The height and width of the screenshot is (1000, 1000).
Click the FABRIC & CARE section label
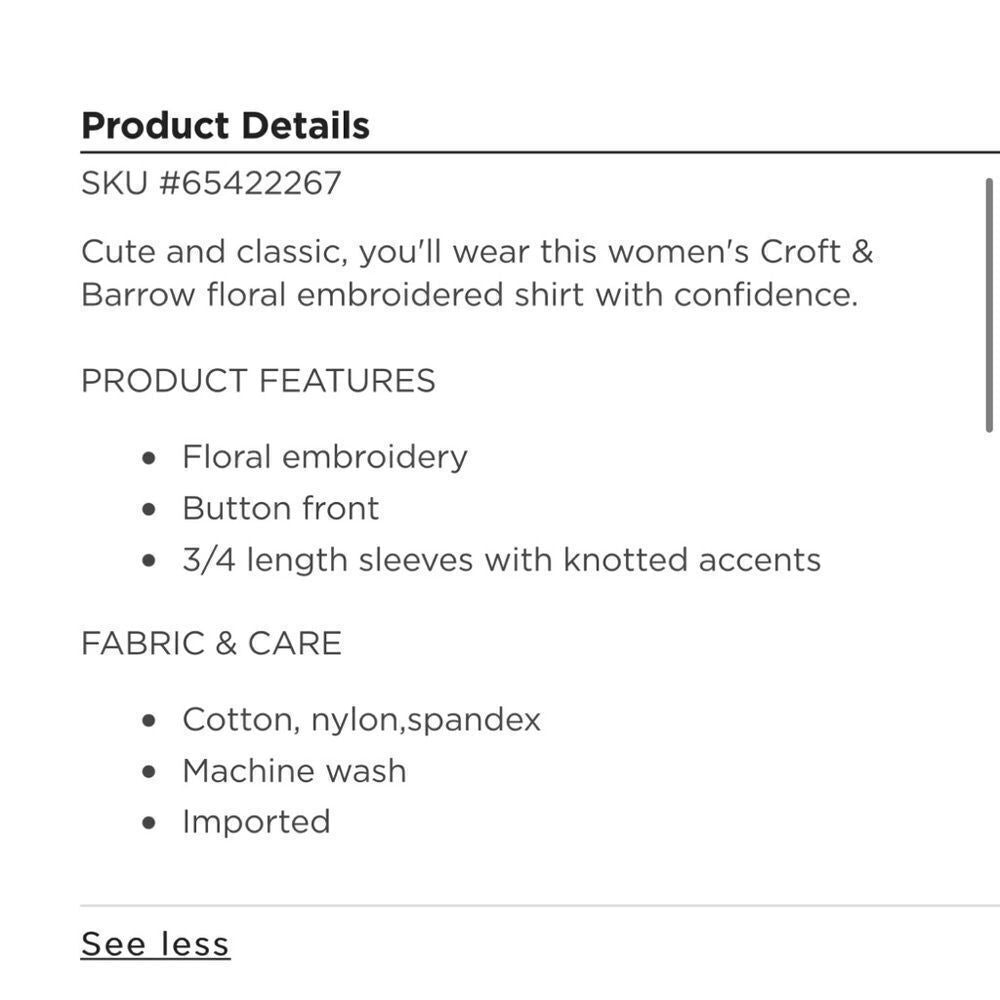pos(212,643)
